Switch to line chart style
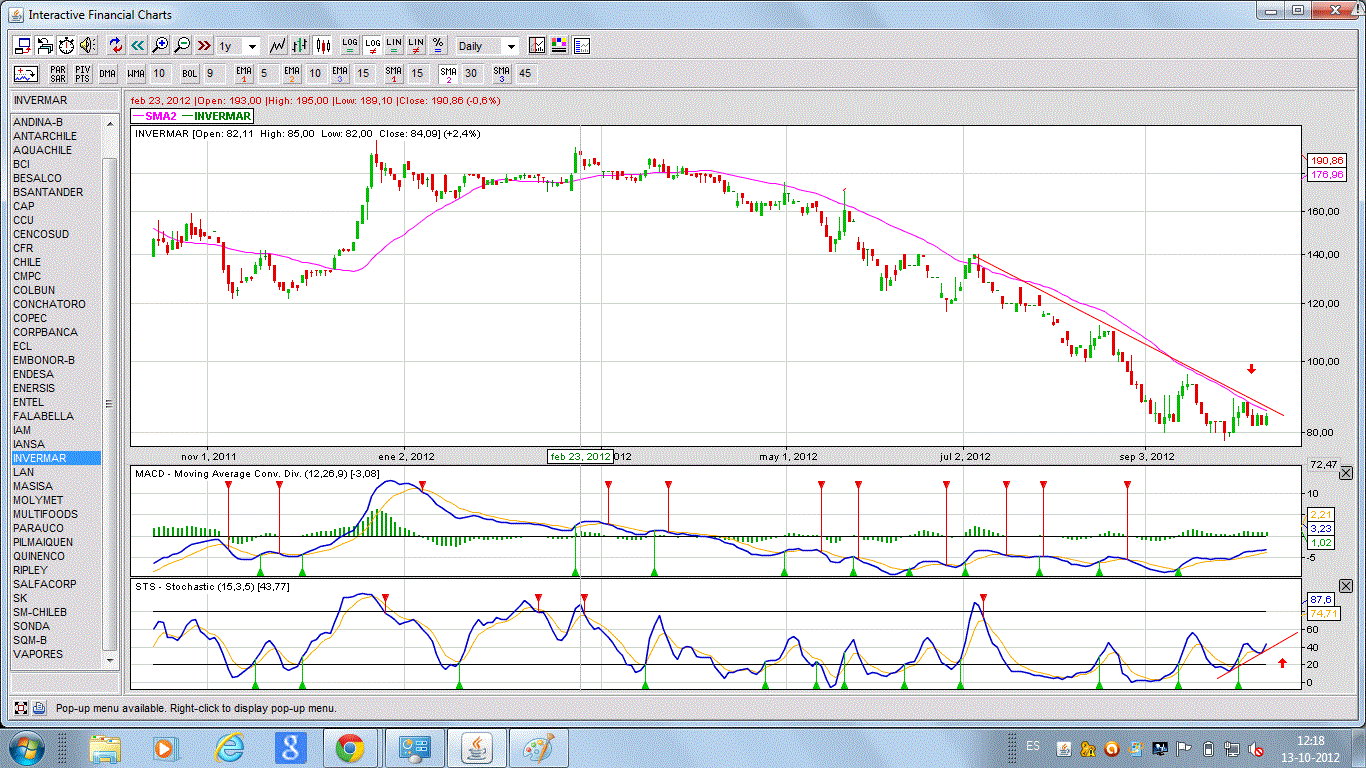 (278, 46)
